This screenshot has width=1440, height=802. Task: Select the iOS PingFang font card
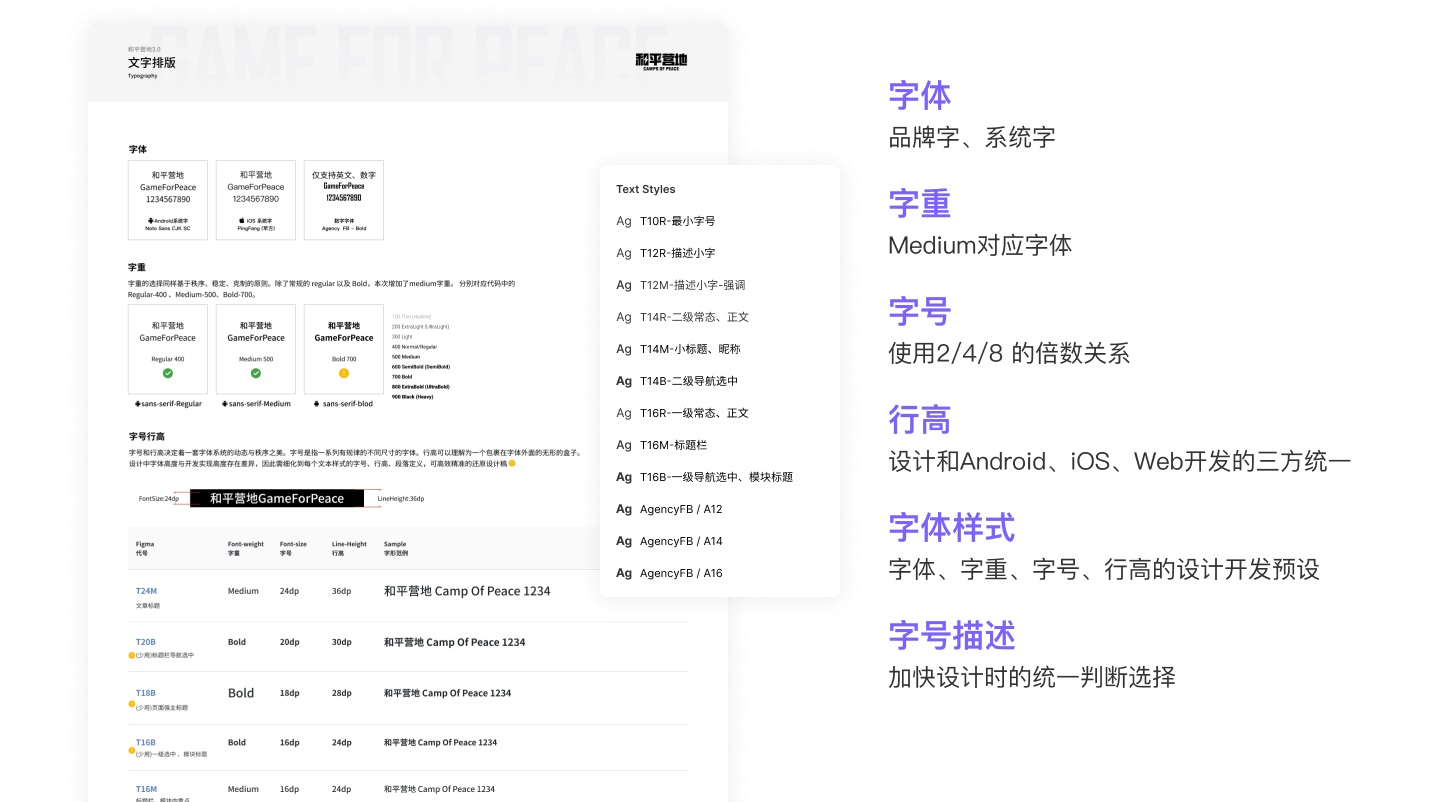256,200
